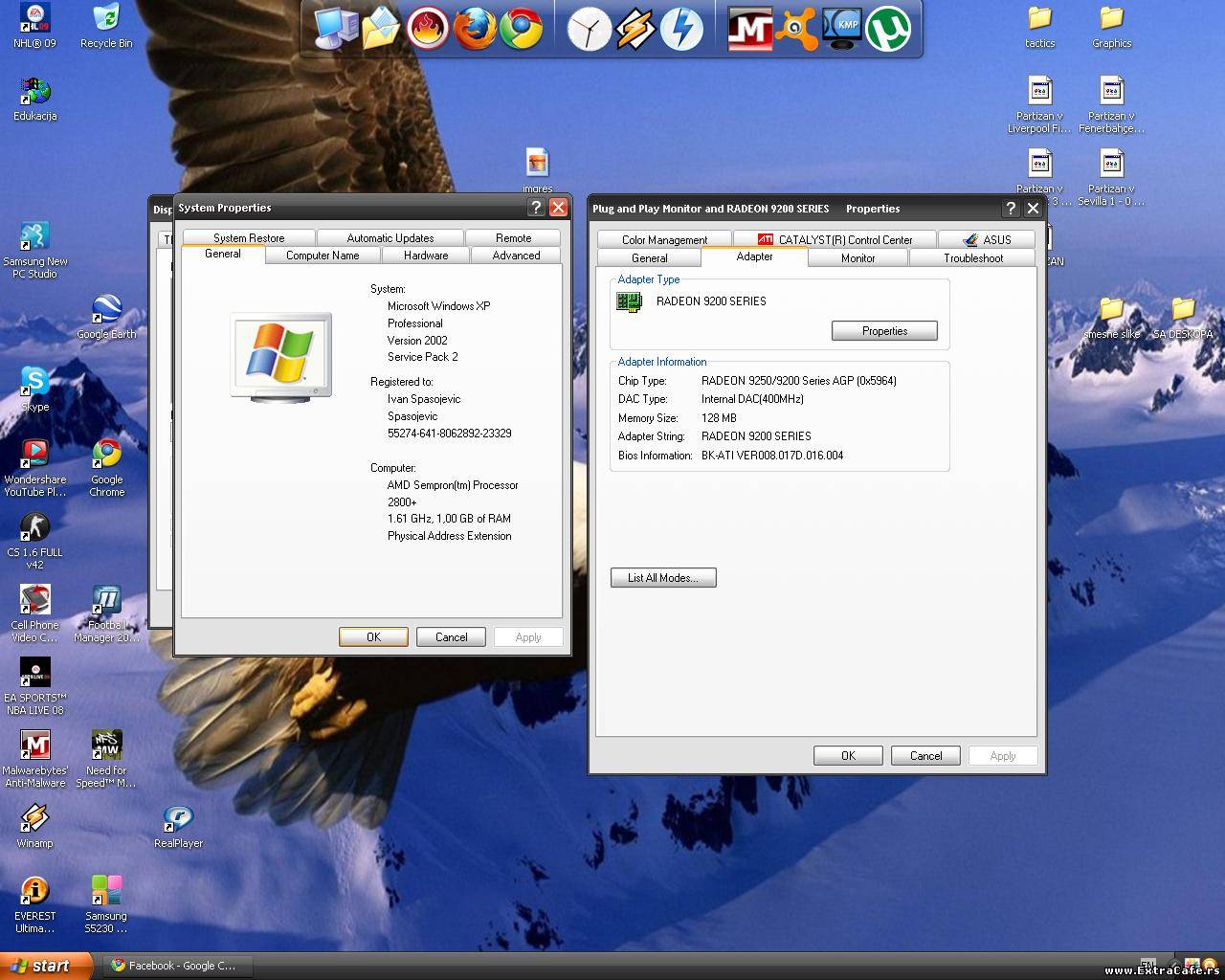This screenshot has height=980, width=1225.
Task: Switch to the Hardware tab
Action: pyautogui.click(x=426, y=256)
